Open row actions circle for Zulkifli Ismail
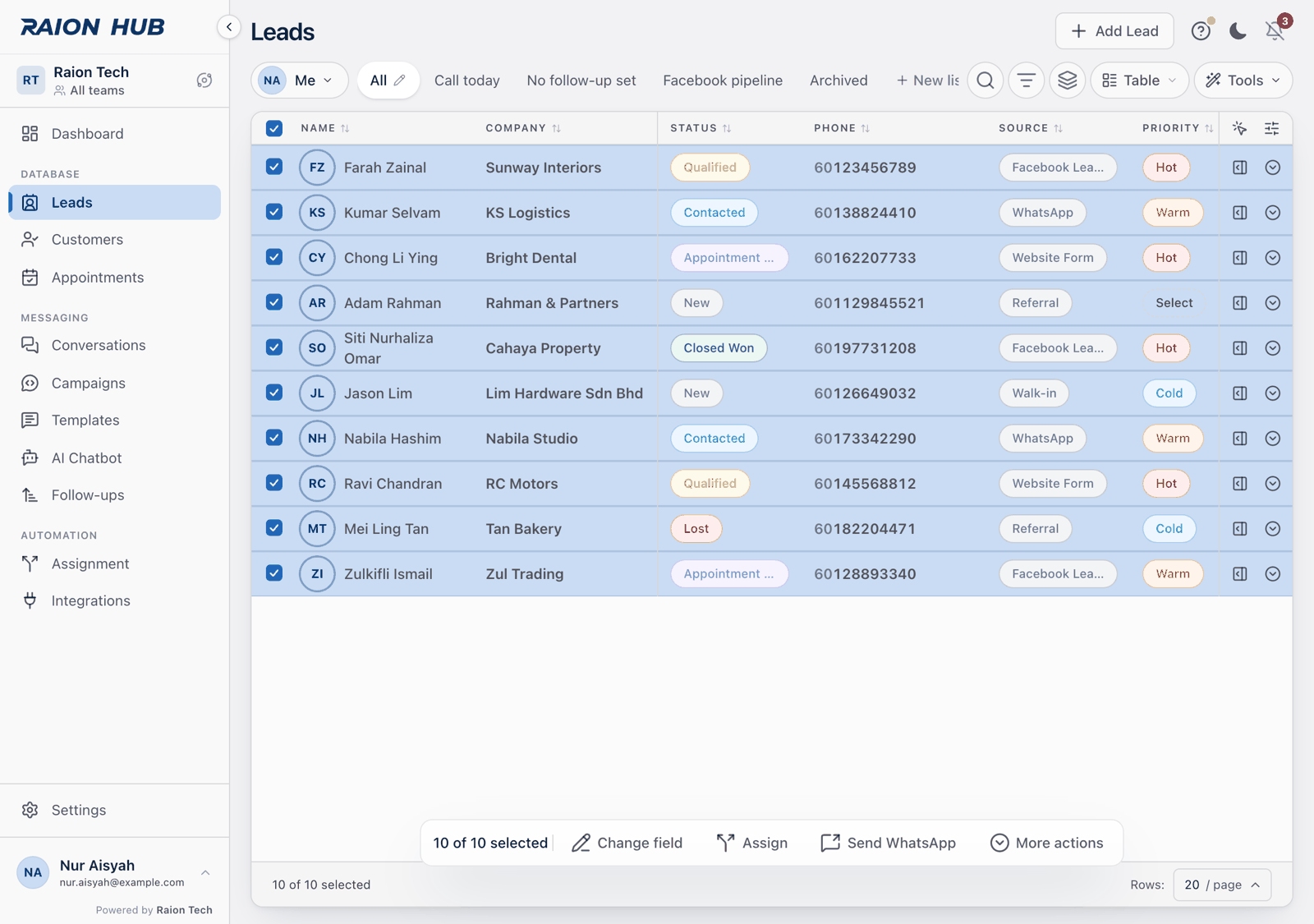The height and width of the screenshot is (924, 1314). (1273, 574)
